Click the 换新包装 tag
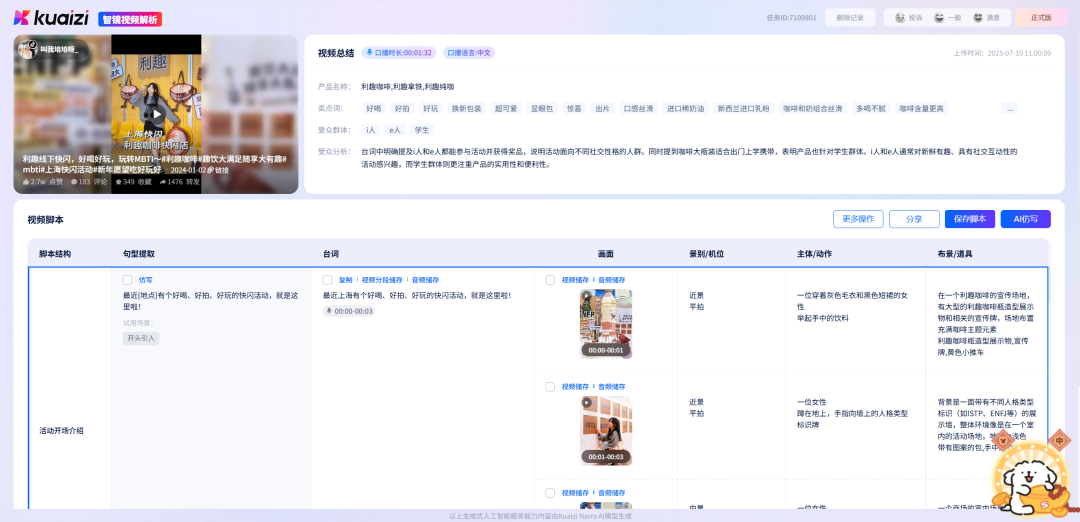Screen dimensions: 1080x522 [x=465, y=109]
